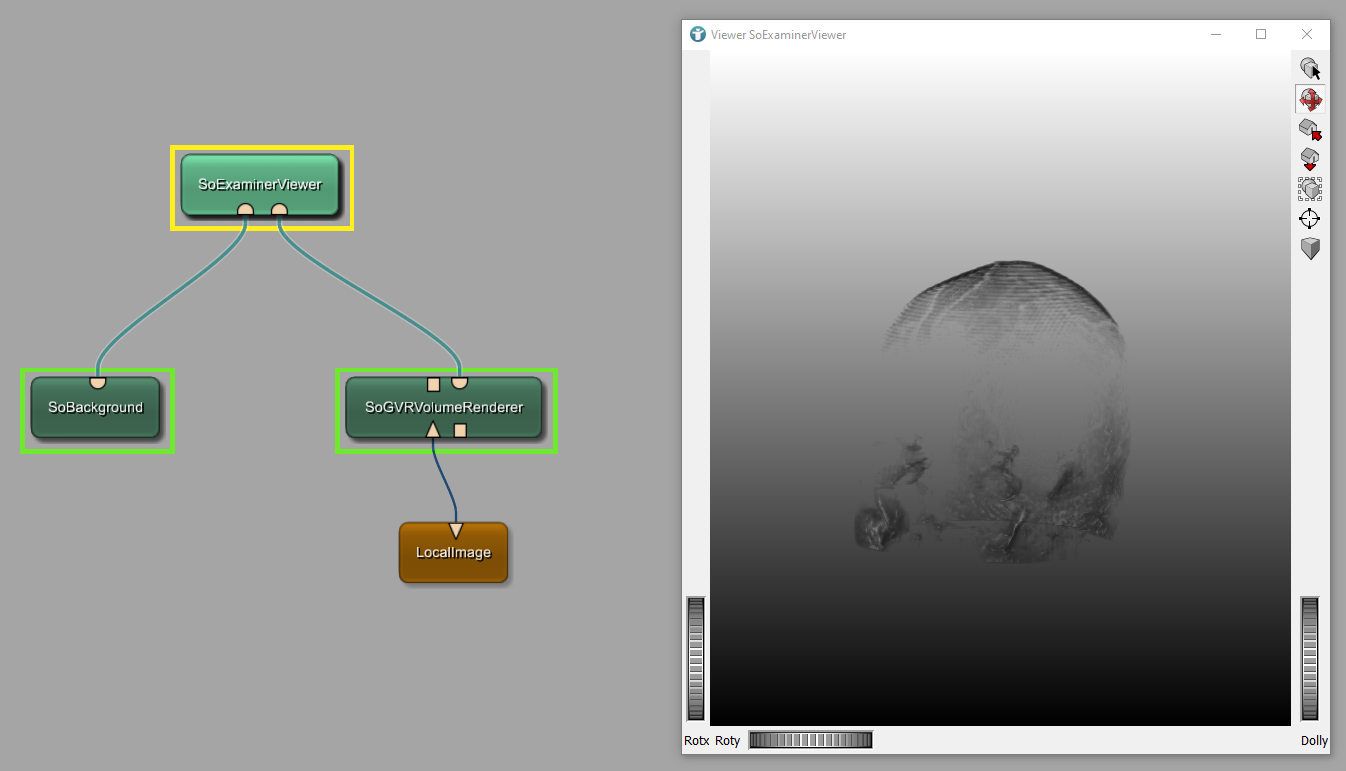The width and height of the screenshot is (1346, 771).
Task: Click the Dolly vertical thumbwheel
Action: tap(1310, 658)
